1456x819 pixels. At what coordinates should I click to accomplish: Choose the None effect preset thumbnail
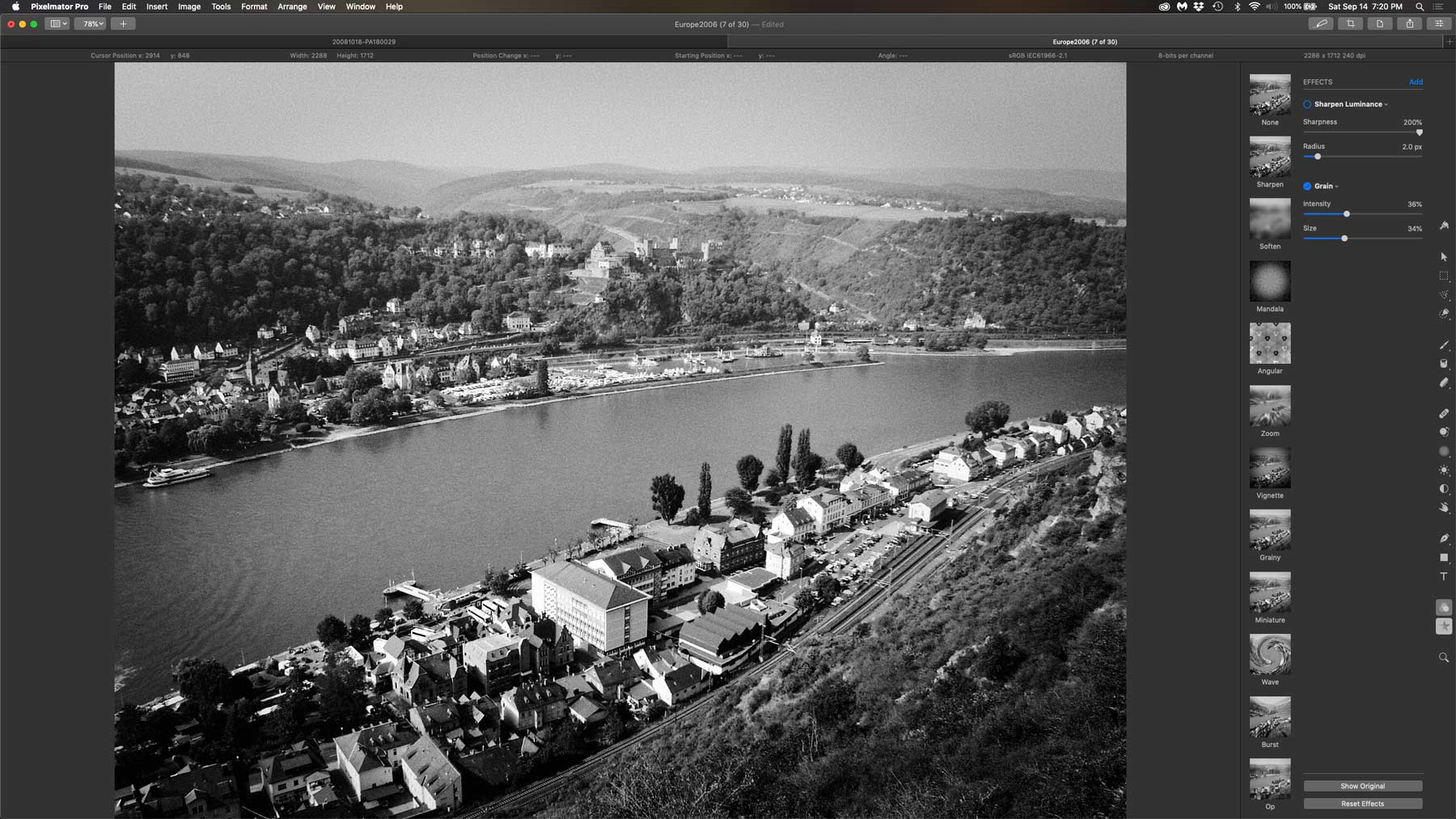[1270, 95]
